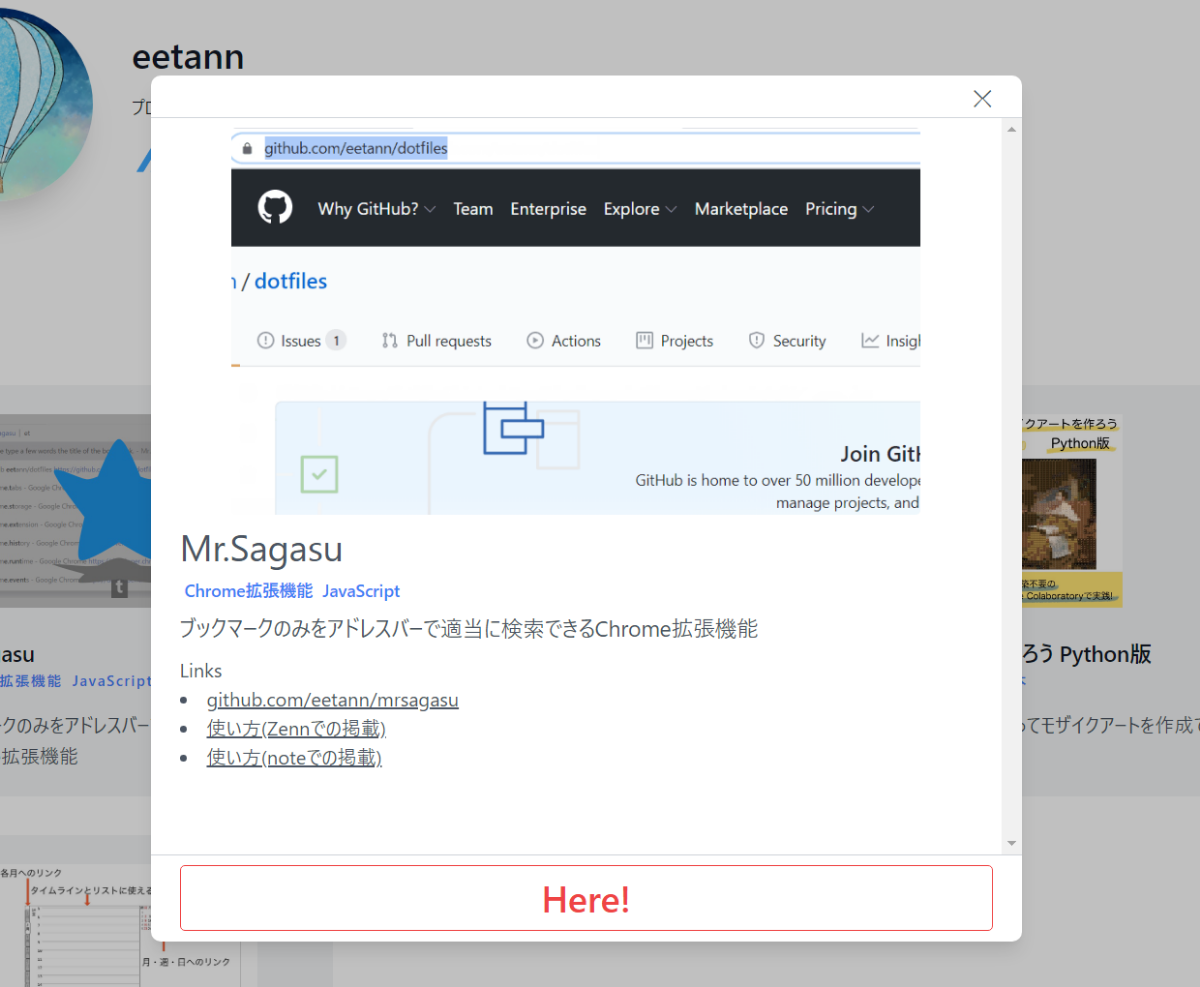Select the Chrome拡張機能 tag in modal
The image size is (1200, 987).
point(248,591)
